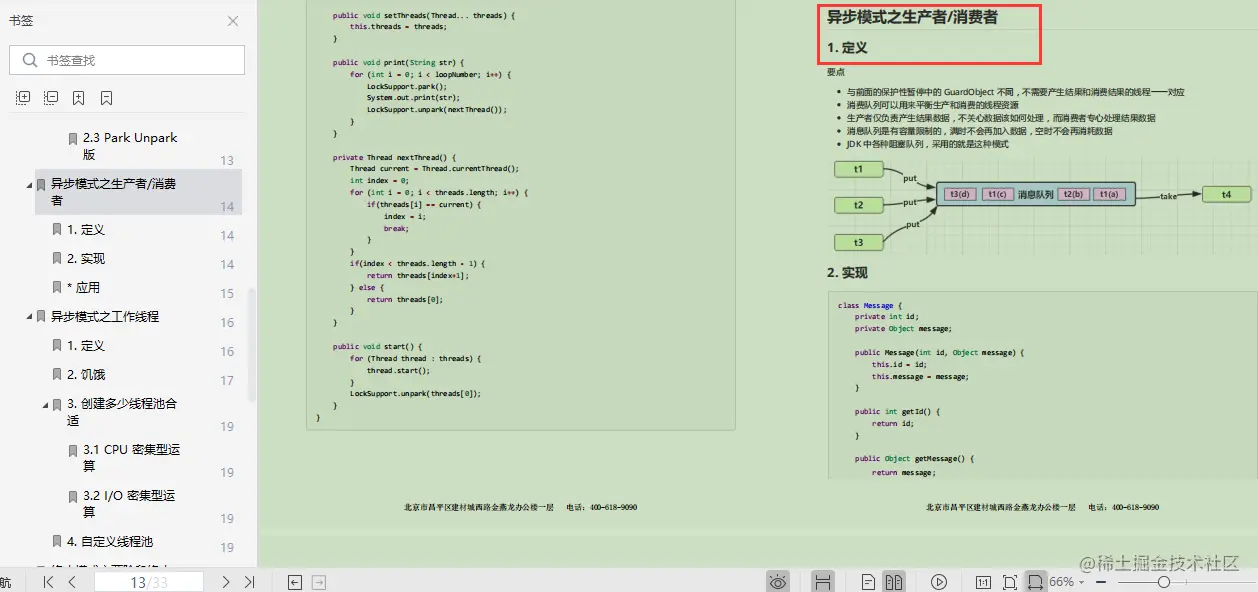Image resolution: width=1258 pixels, height=592 pixels.
Task: Collapse 异步模式之工作线程 bookmark node
Action: tap(28, 316)
